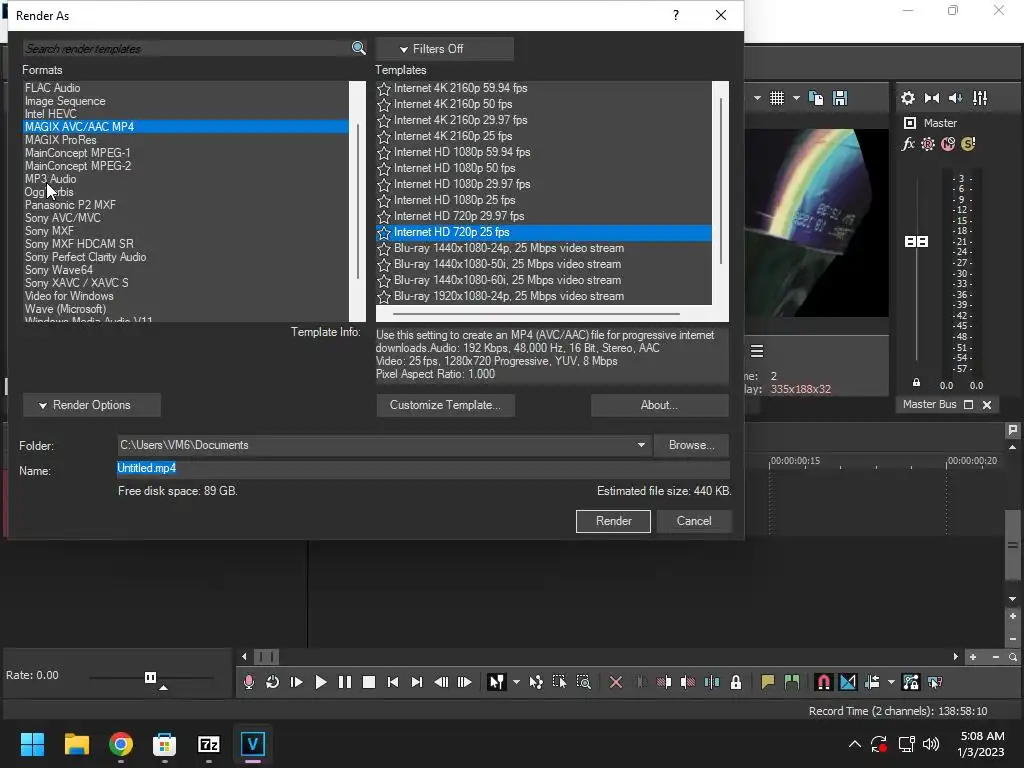Open preview quality dropdown arrow left of grid
The image size is (1024, 768).
(757, 98)
